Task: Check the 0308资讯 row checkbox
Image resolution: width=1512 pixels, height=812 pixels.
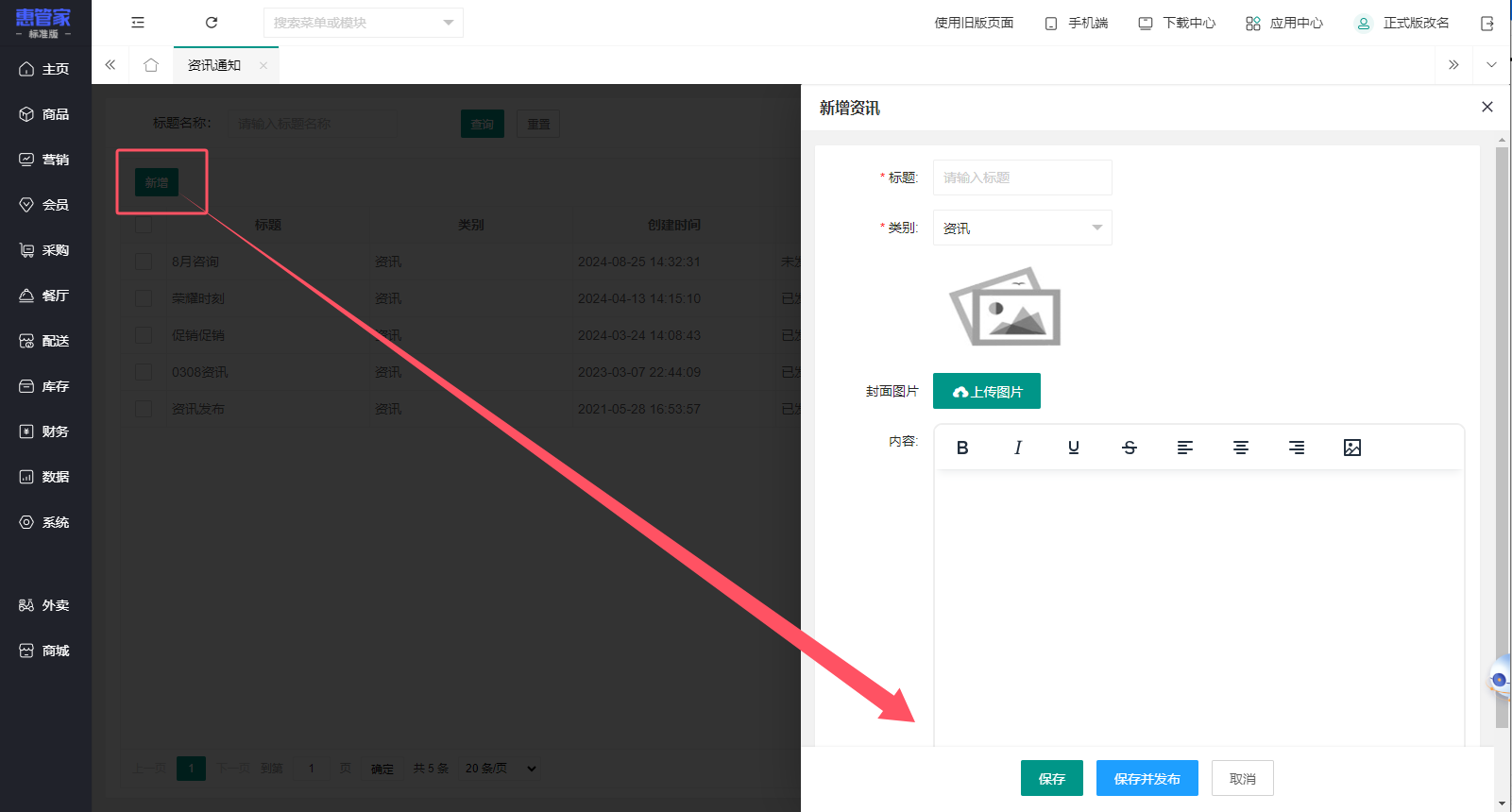Action: [144, 372]
